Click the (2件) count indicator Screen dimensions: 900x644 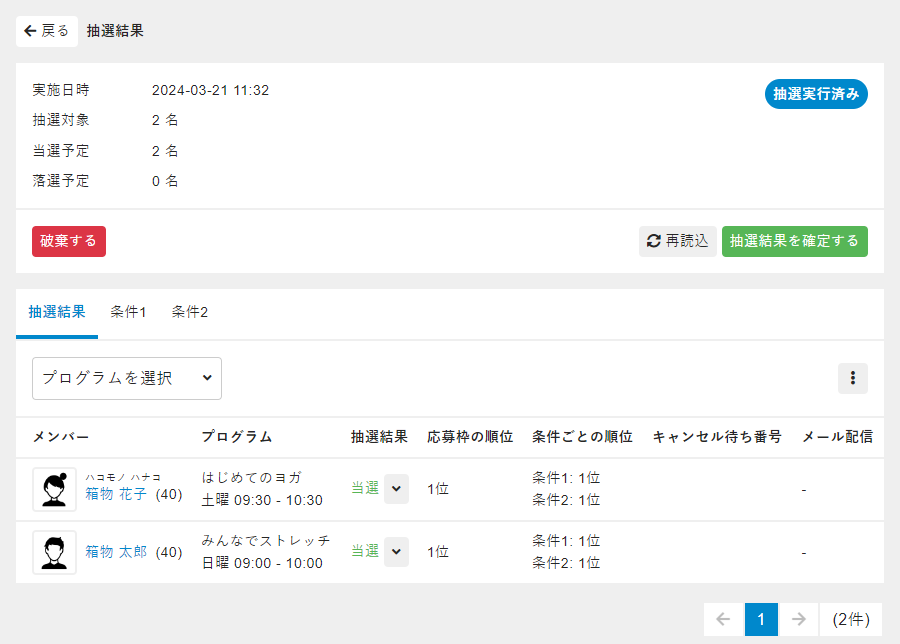[850, 620]
